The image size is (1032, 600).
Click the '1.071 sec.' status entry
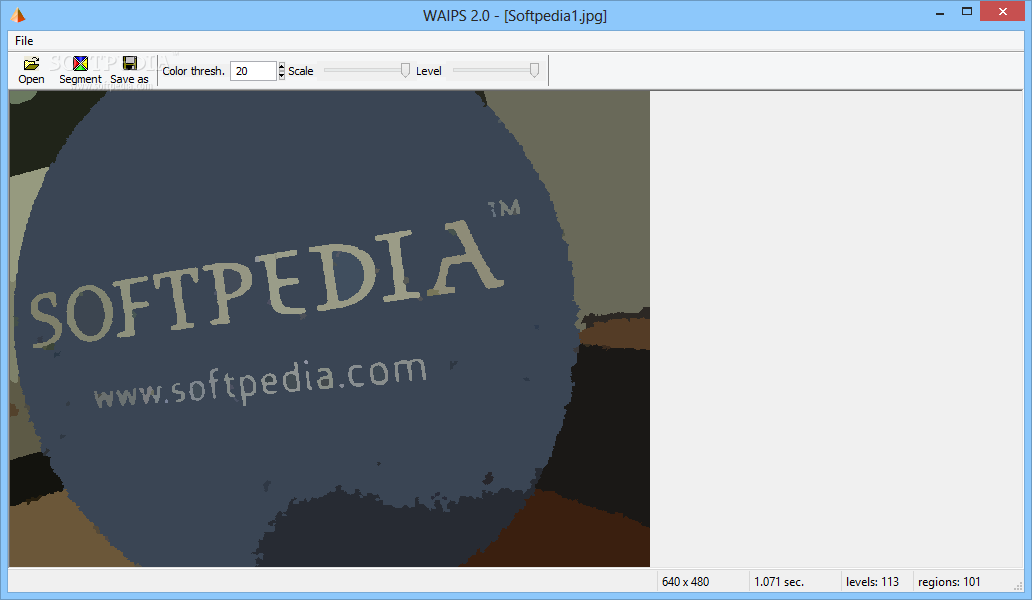(779, 582)
